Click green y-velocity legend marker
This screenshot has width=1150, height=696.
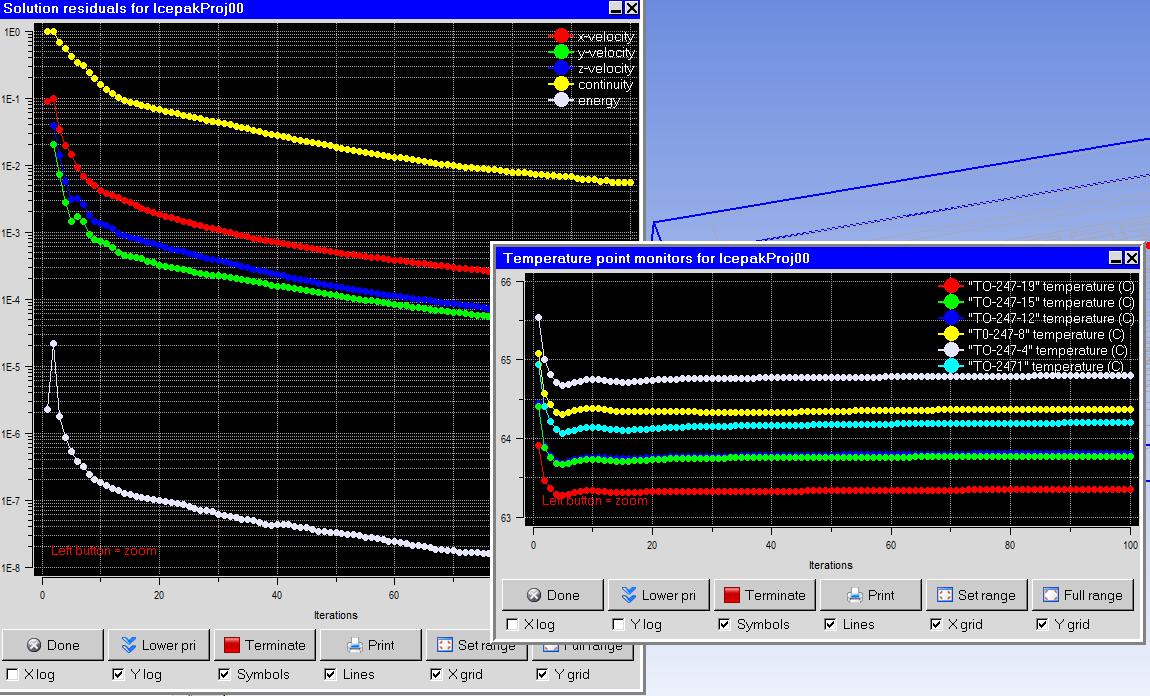(x=561, y=52)
